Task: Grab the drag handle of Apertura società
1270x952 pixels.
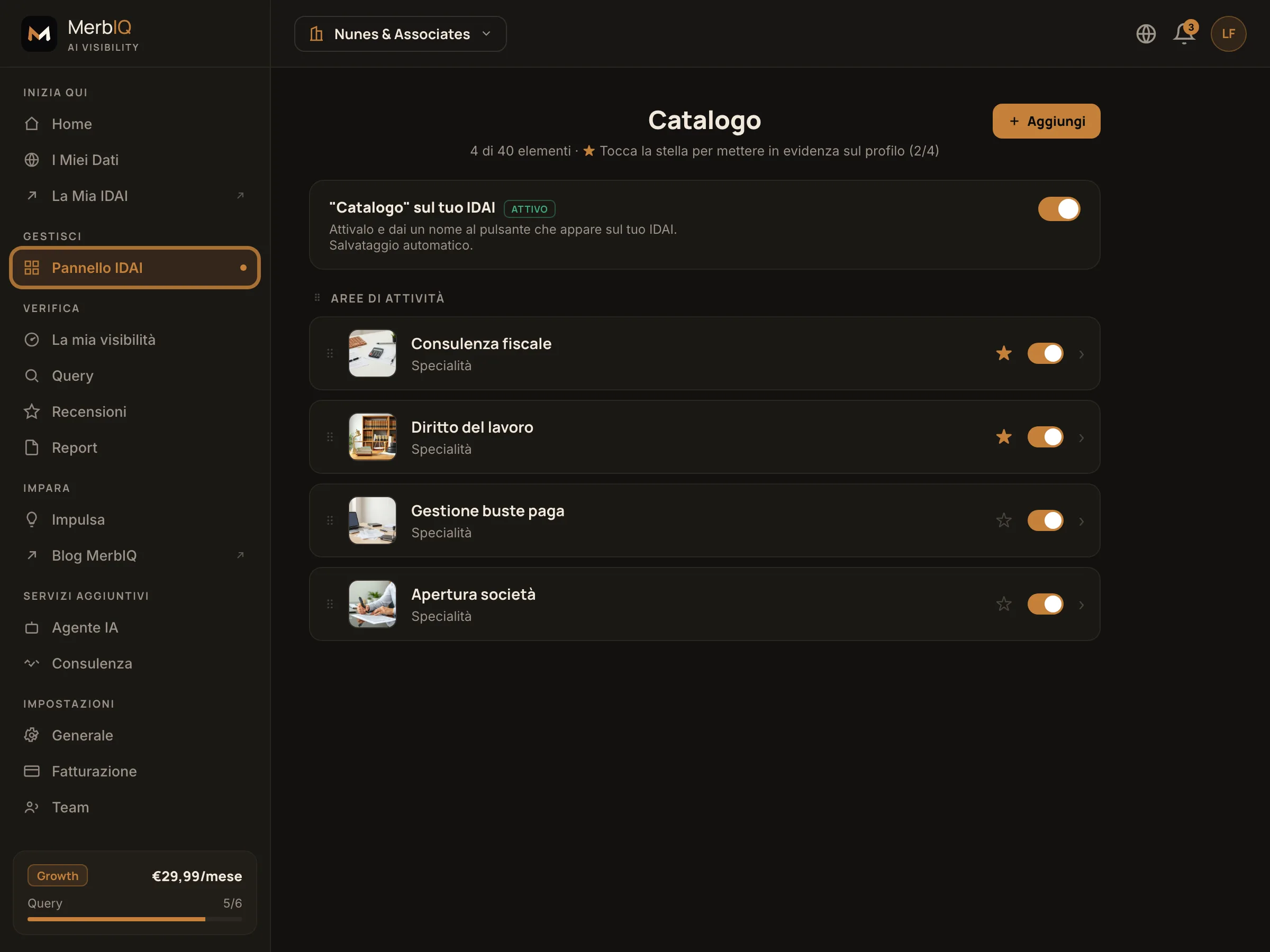Action: click(330, 603)
